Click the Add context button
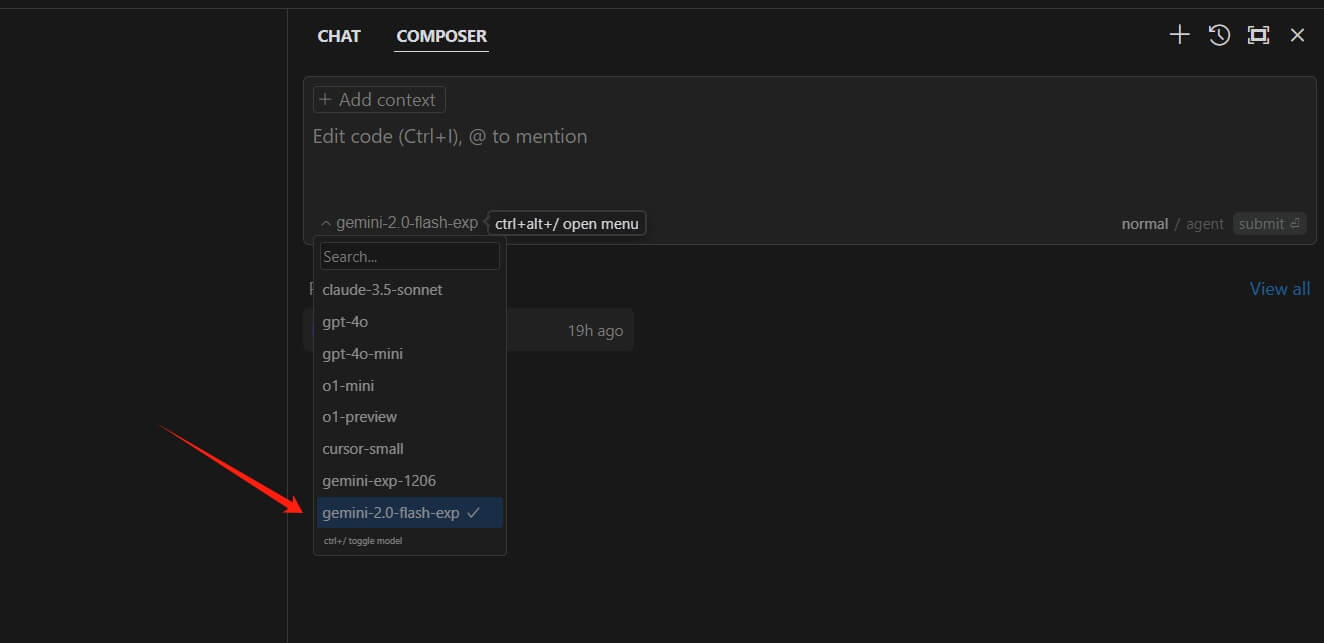Viewport: 1324px width, 643px height. [x=378, y=99]
